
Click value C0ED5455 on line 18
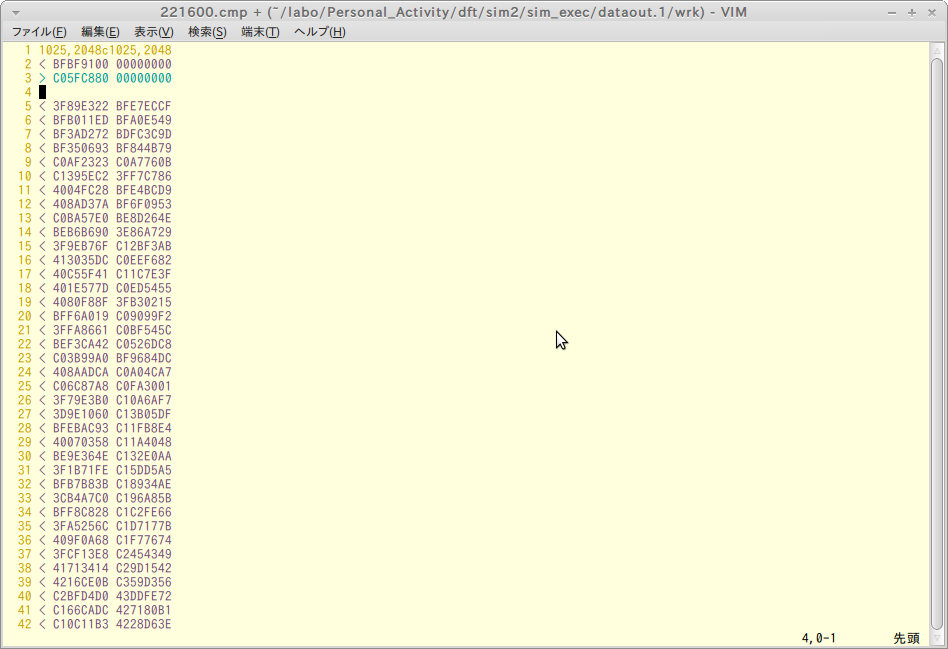144,288
